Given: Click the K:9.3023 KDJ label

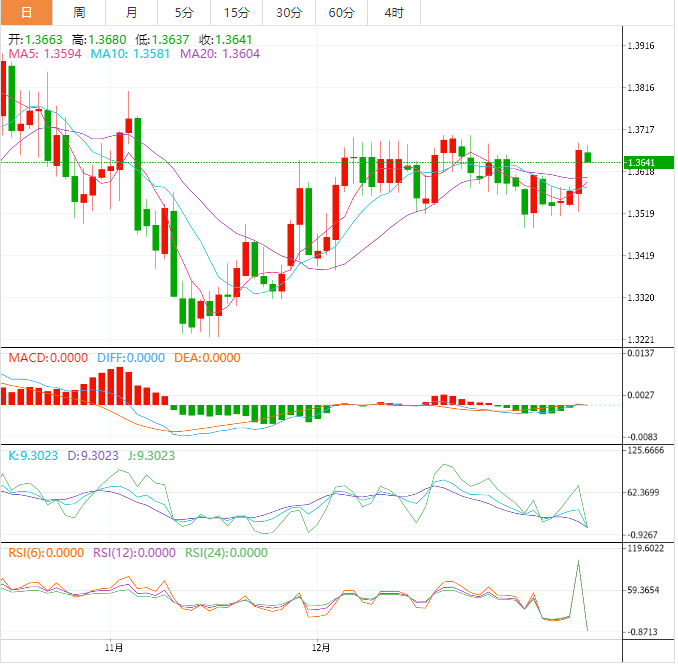Looking at the screenshot, I should click(33, 456).
